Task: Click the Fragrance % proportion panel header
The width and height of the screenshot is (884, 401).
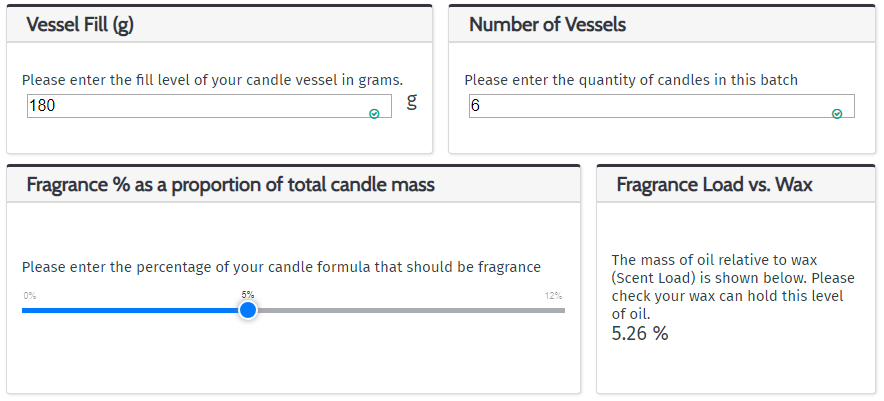Action: pyautogui.click(x=293, y=184)
